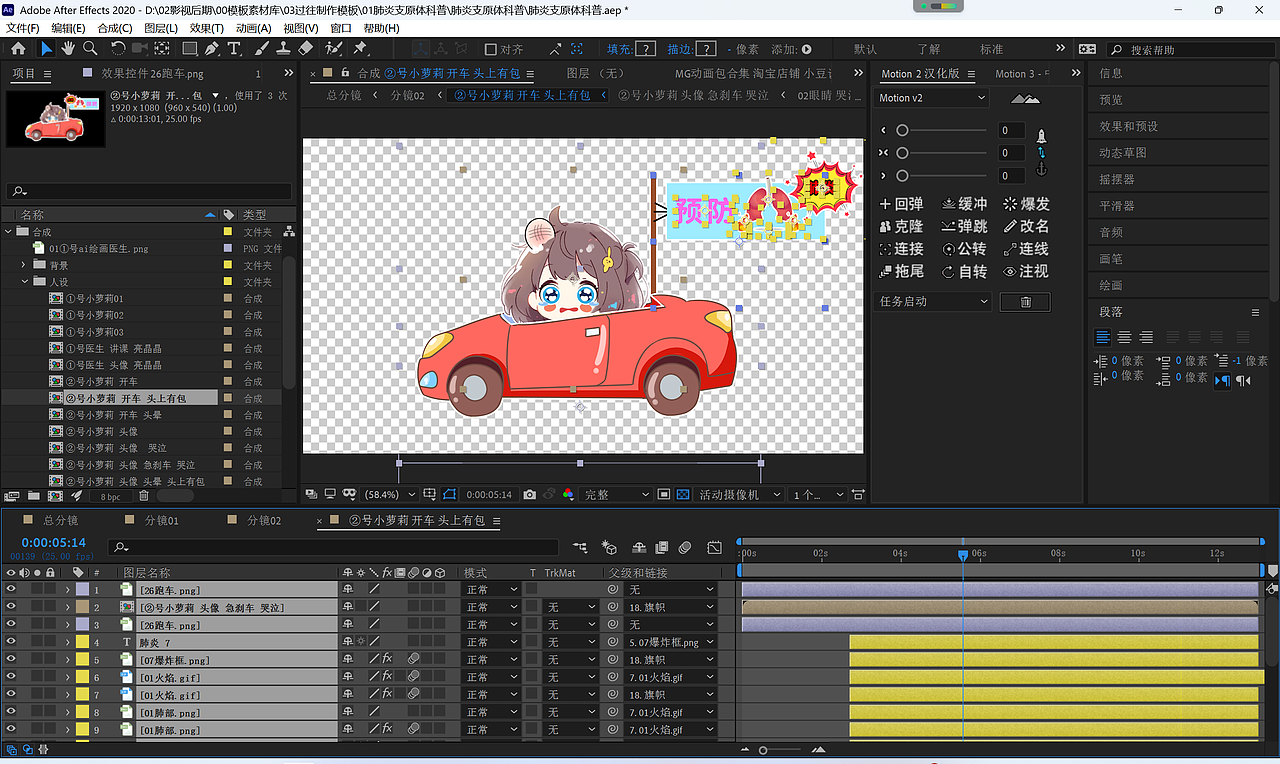Screen dimensions: 1280x764
Task: Show channel and color management icon
Action: tap(568, 494)
